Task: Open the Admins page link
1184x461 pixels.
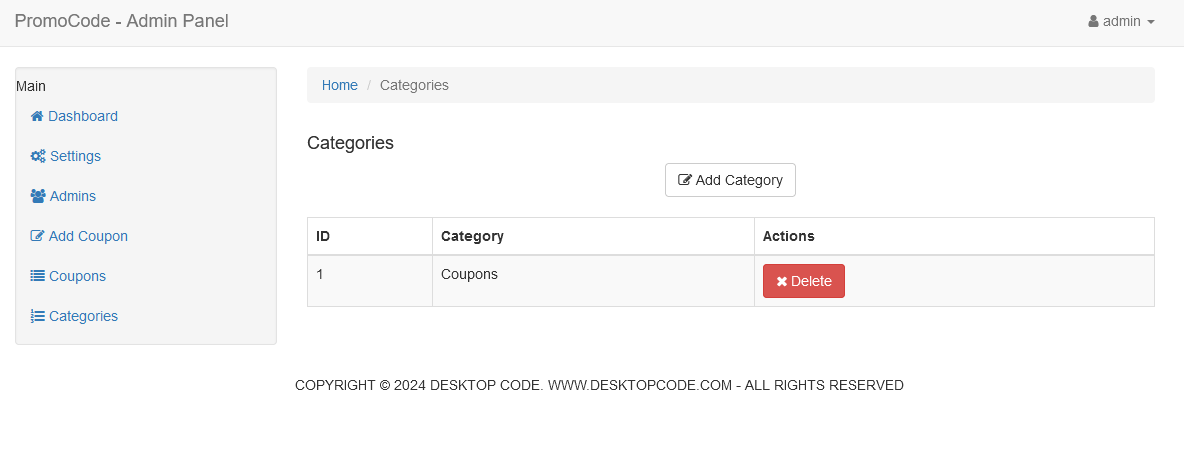Action: [73, 196]
